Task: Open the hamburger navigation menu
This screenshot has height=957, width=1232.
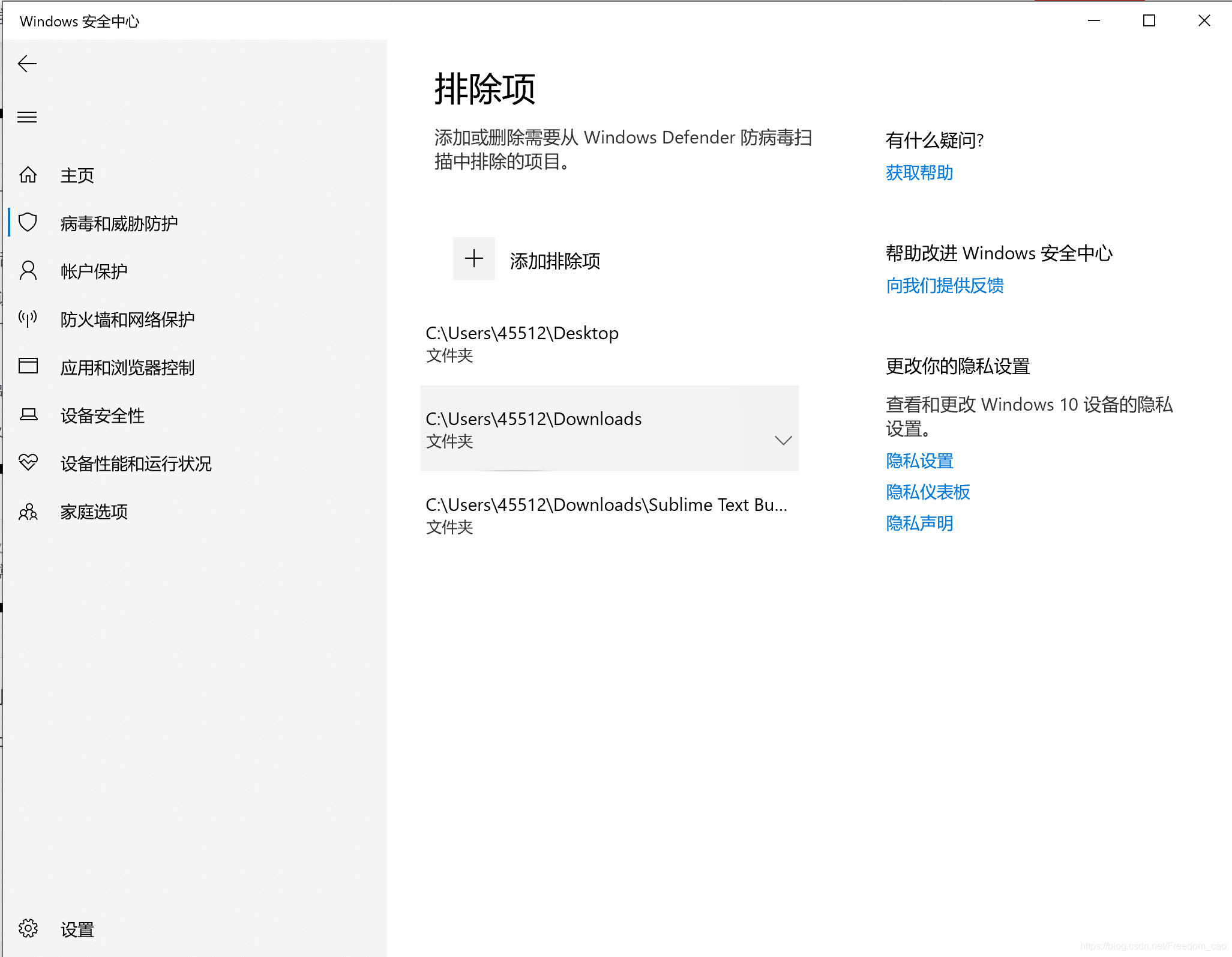Action: click(27, 116)
